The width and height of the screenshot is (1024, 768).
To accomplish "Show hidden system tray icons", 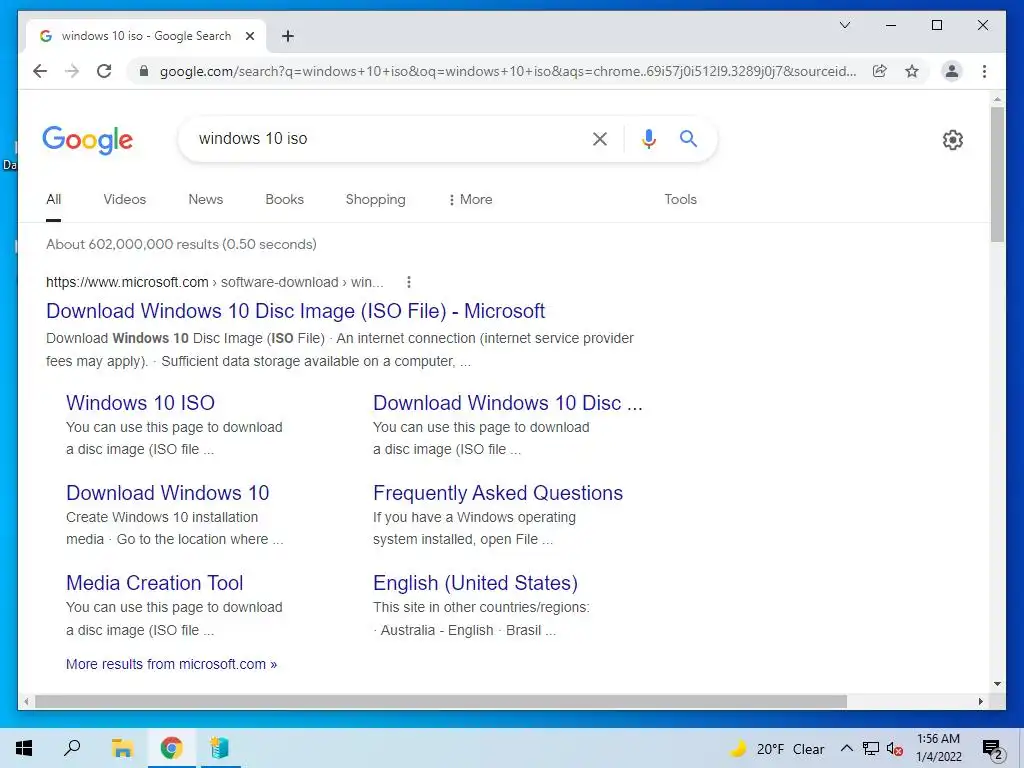I will [x=846, y=748].
